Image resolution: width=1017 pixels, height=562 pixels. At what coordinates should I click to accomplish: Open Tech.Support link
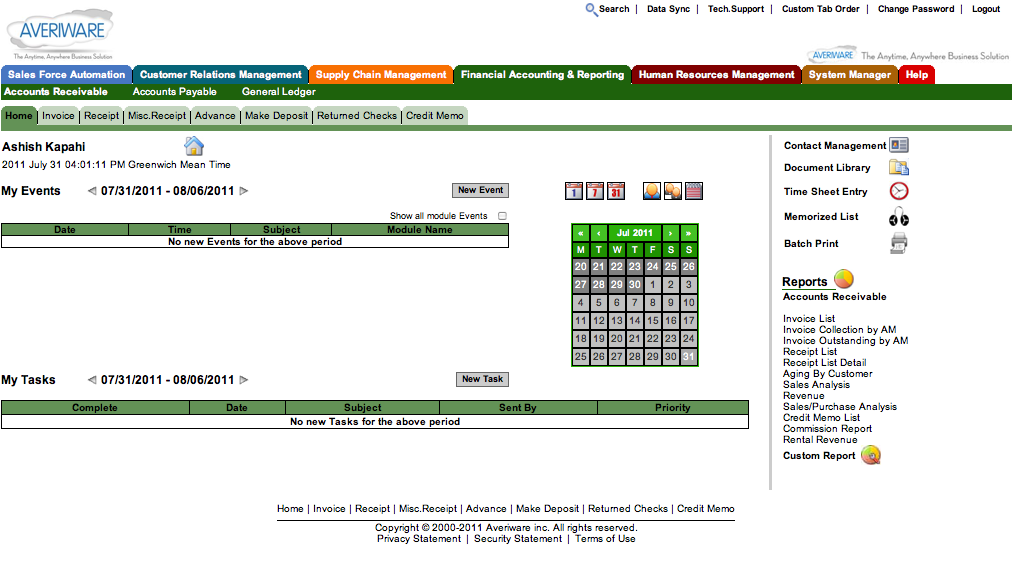click(736, 9)
